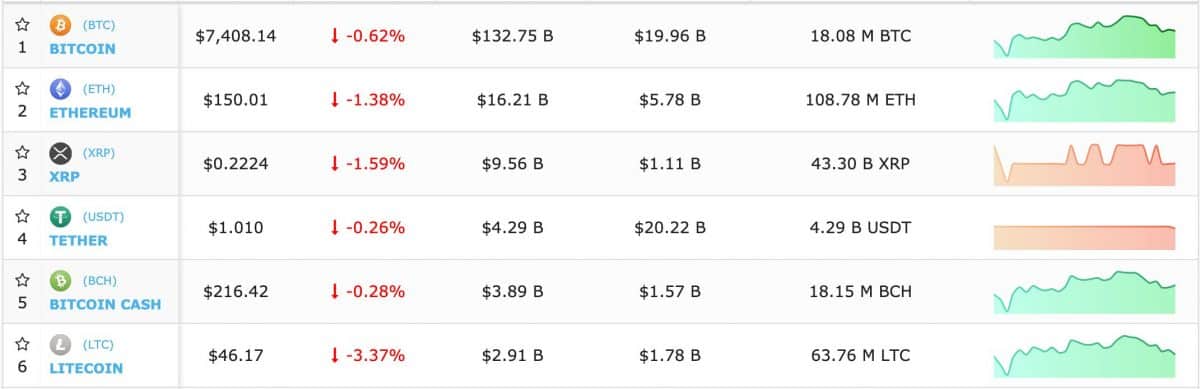
Task: Favorite Litecoin with the star icon
Action: pyautogui.click(x=22, y=344)
